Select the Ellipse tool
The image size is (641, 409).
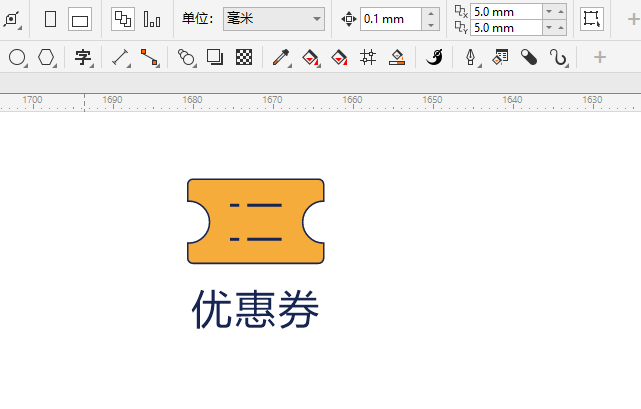17,57
